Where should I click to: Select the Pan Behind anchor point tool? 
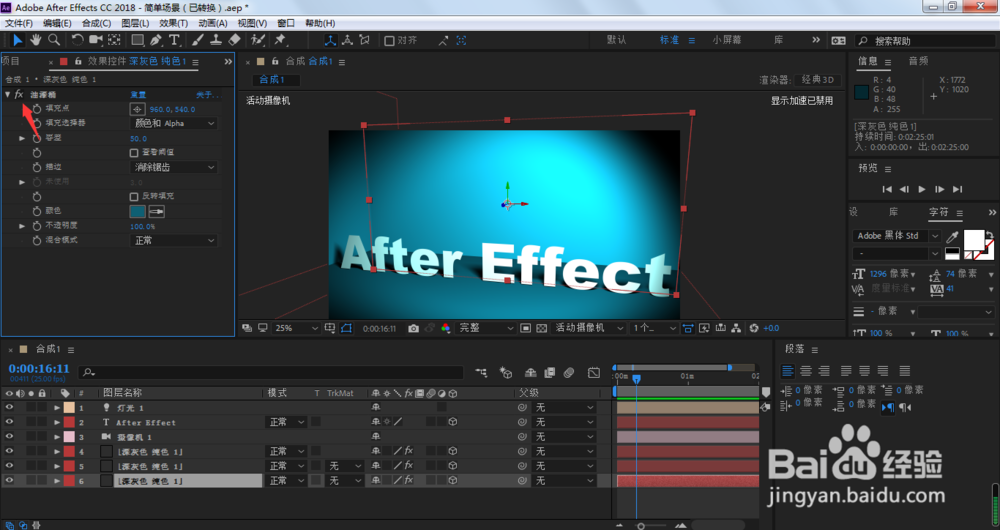(x=114, y=40)
